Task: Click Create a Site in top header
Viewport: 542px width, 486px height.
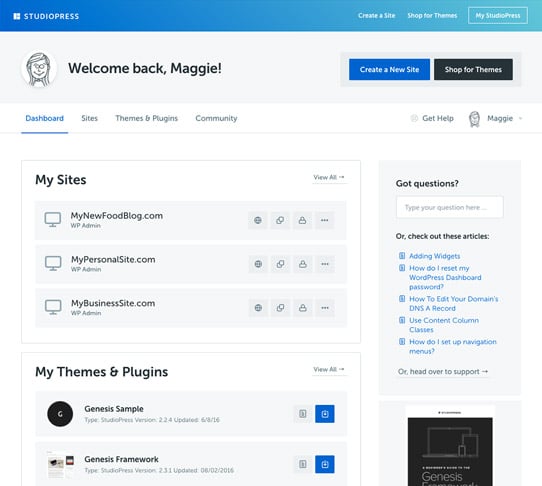Action: point(376,16)
